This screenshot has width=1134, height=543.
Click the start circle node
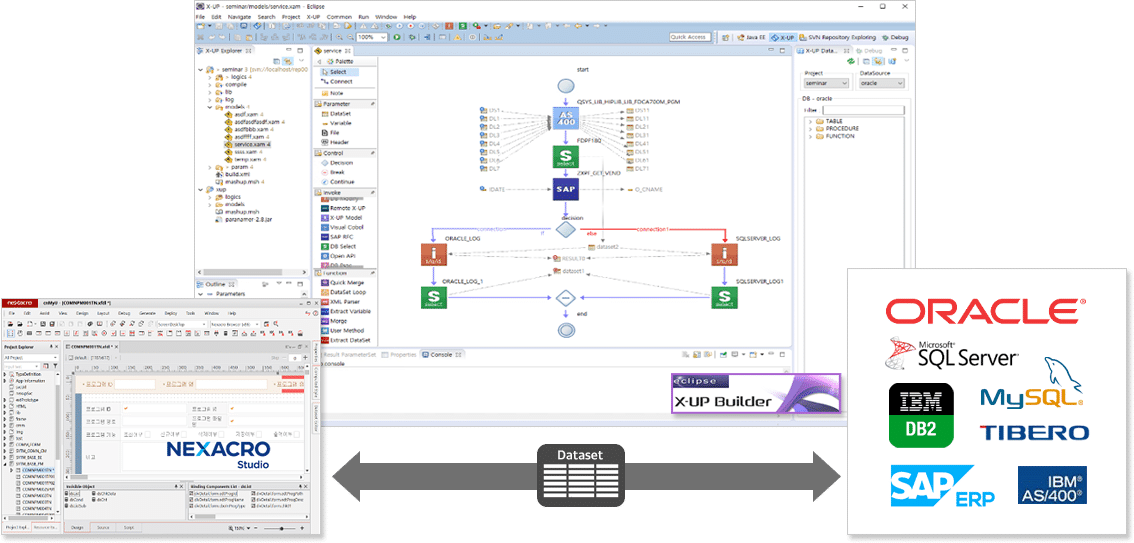click(x=565, y=86)
